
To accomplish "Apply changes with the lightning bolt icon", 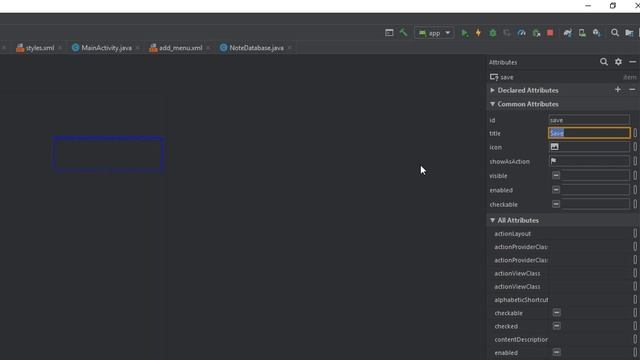I will [478, 33].
